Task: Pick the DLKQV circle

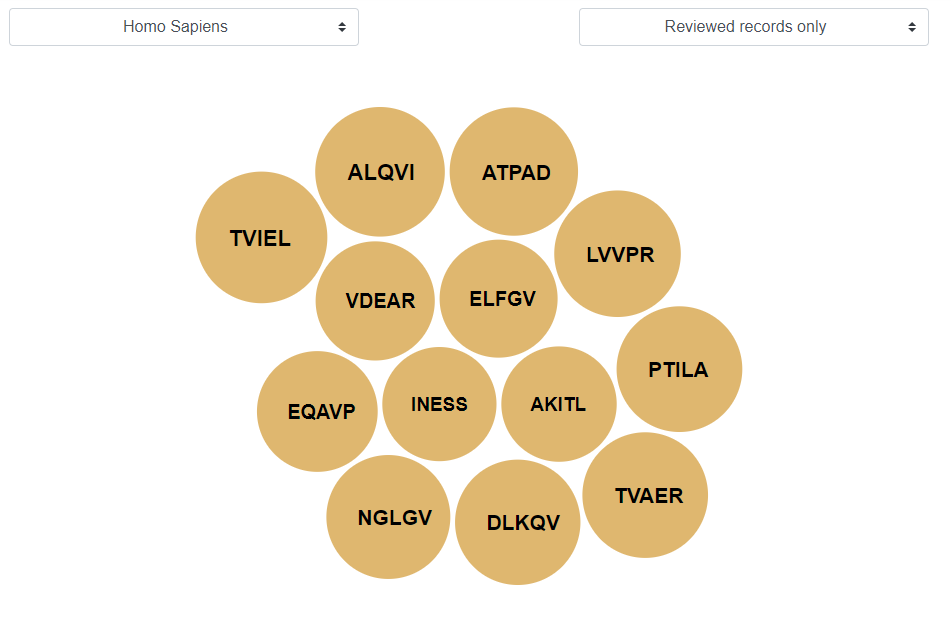Action: point(518,522)
